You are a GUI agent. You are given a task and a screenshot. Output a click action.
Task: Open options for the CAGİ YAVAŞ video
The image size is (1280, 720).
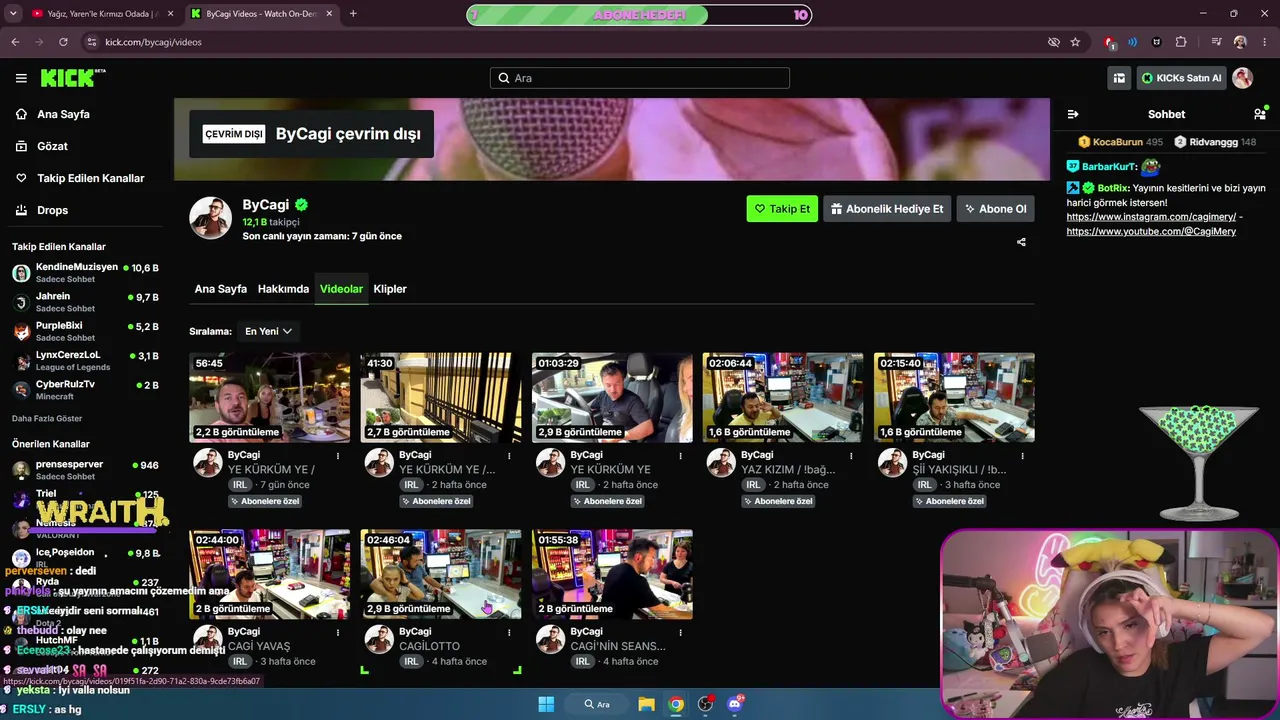pyautogui.click(x=338, y=632)
